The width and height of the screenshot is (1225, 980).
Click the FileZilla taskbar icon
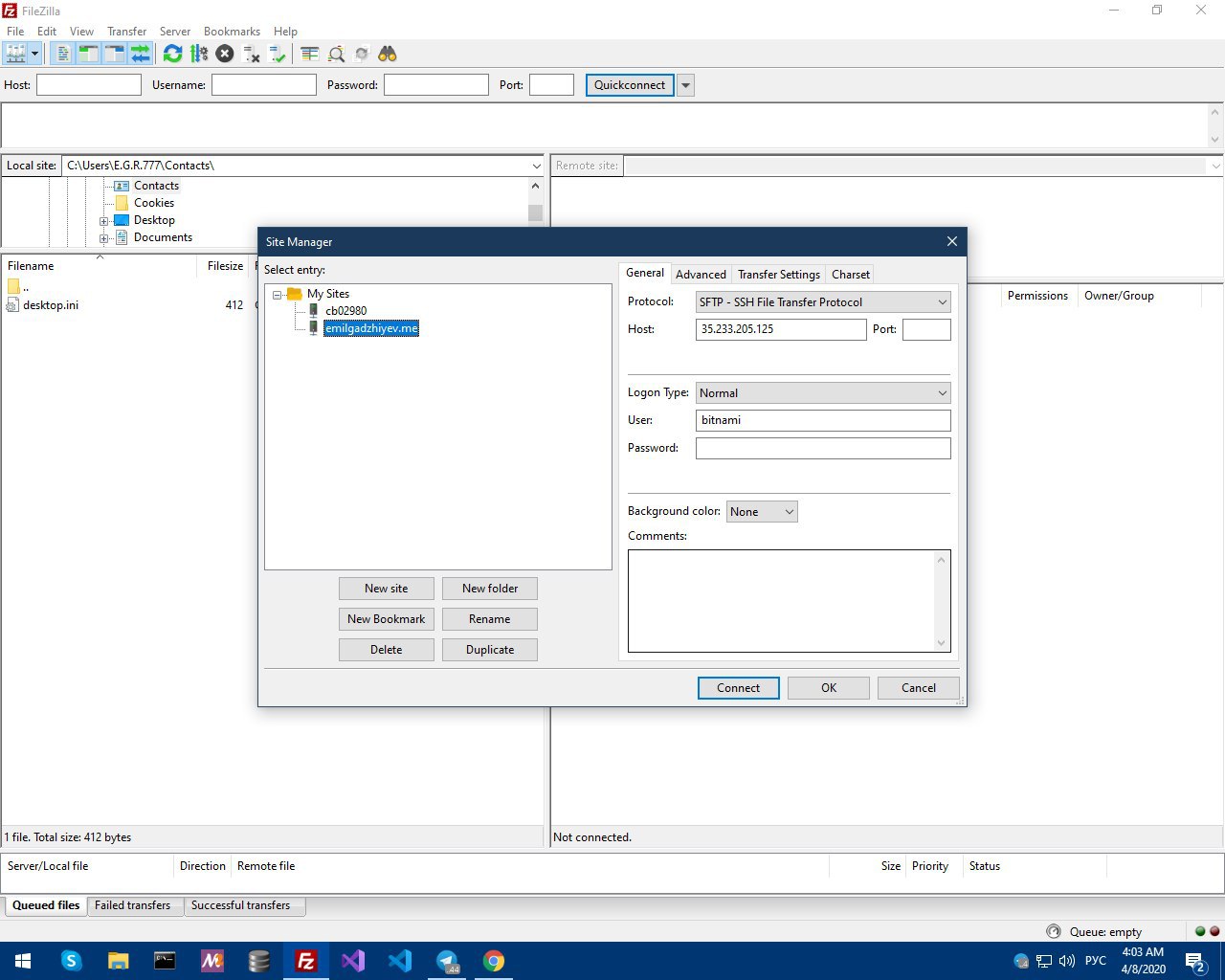tap(306, 961)
